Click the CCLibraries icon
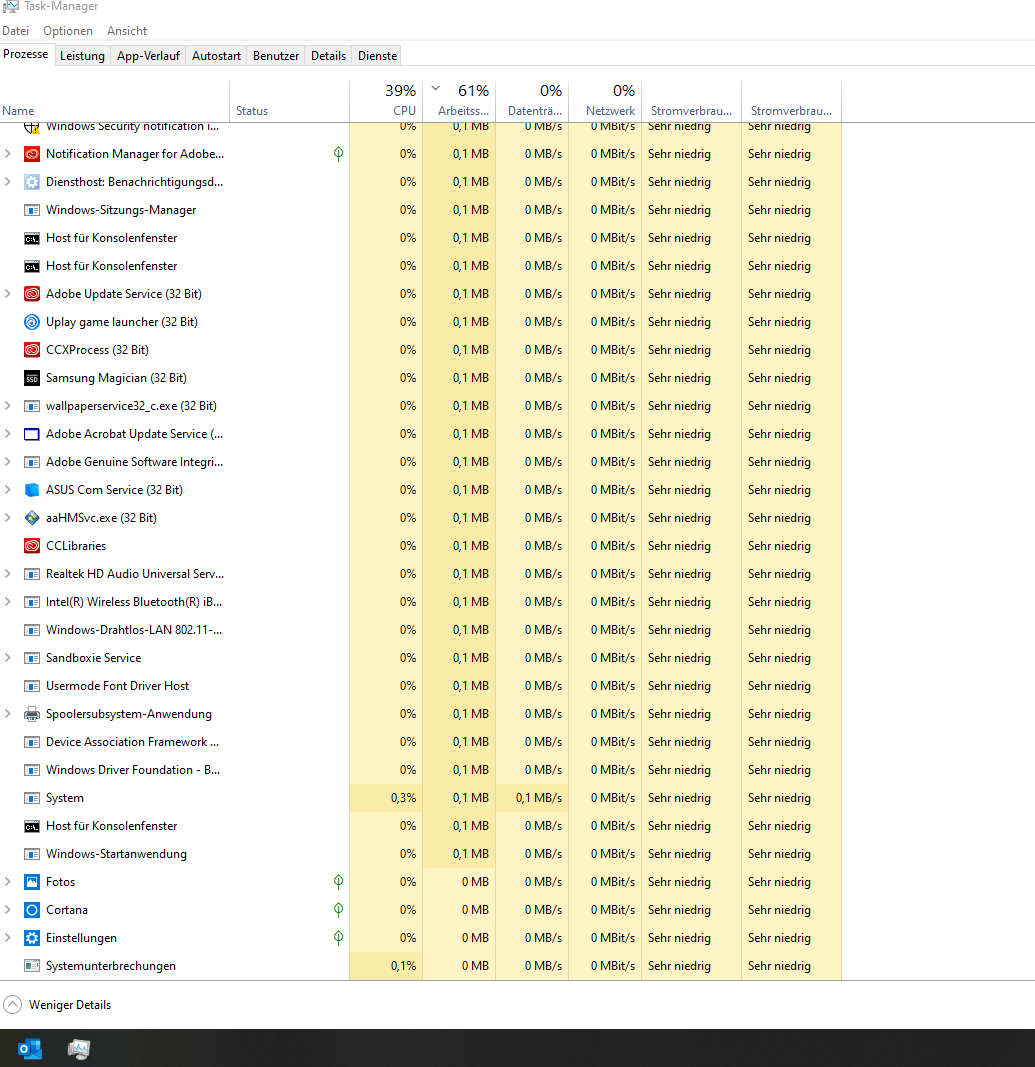Viewport: 1035px width, 1067px height. point(31,546)
